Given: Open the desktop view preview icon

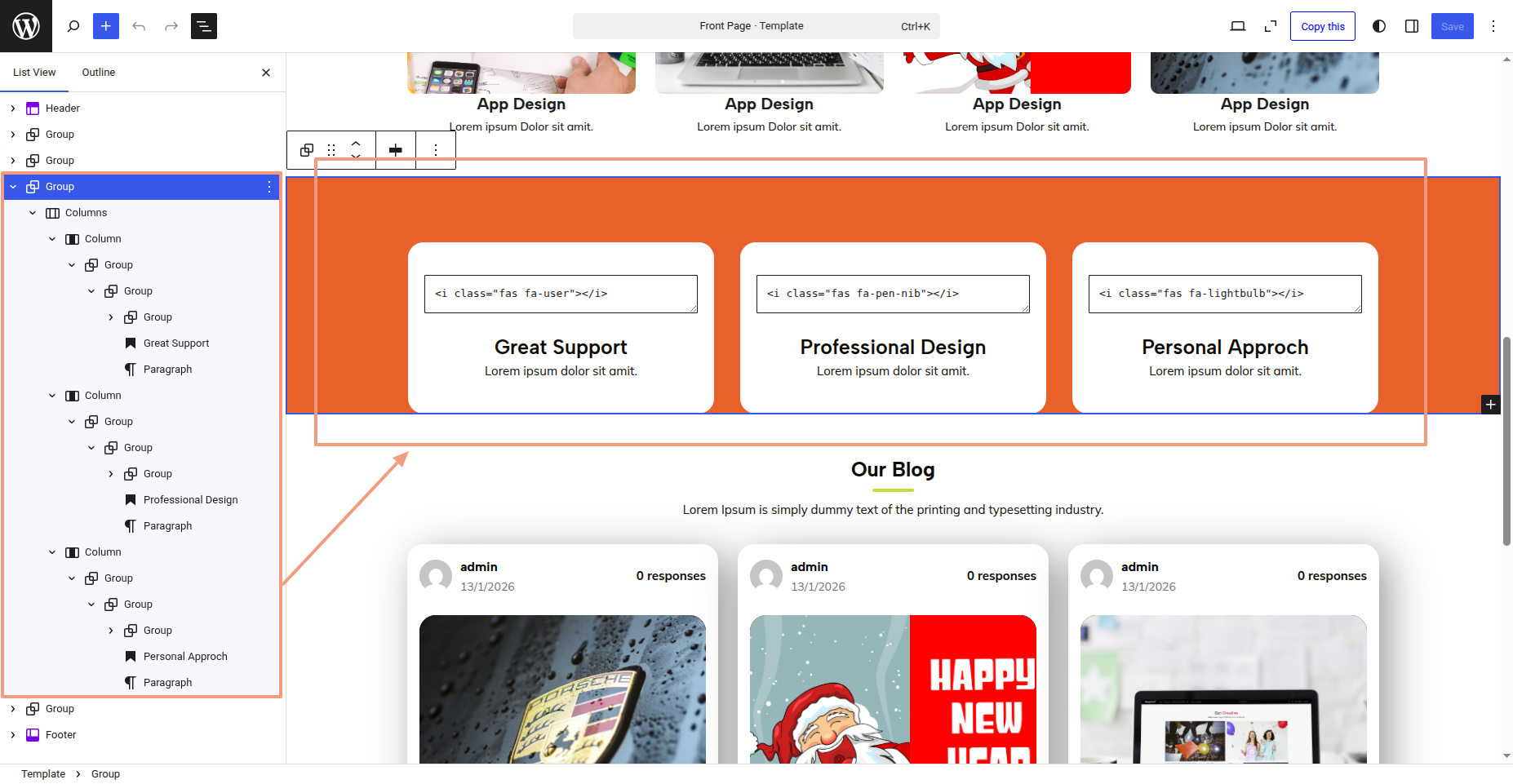Looking at the screenshot, I should point(1238,26).
